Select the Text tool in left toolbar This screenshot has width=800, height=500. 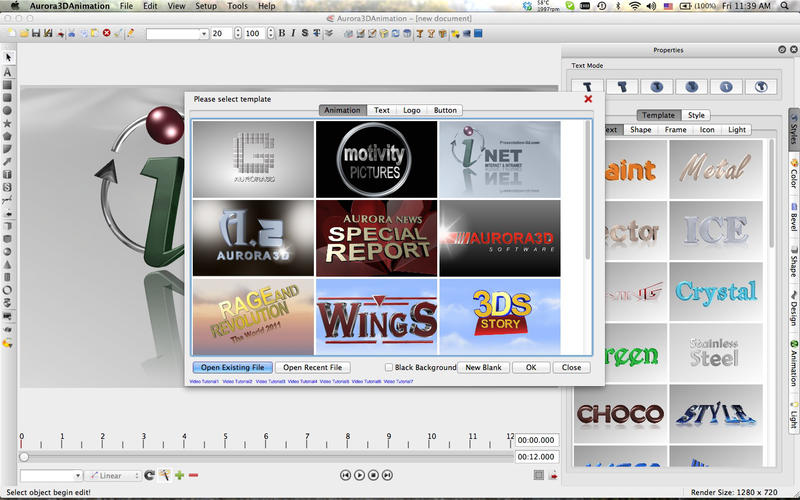[8, 72]
